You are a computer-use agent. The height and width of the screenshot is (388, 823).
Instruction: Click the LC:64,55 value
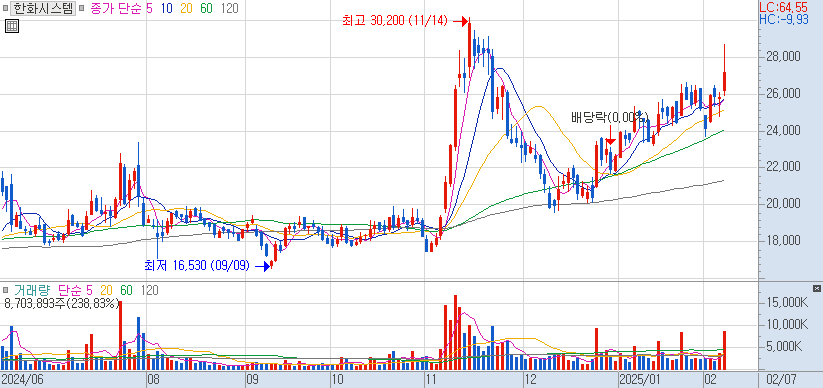tap(785, 7)
